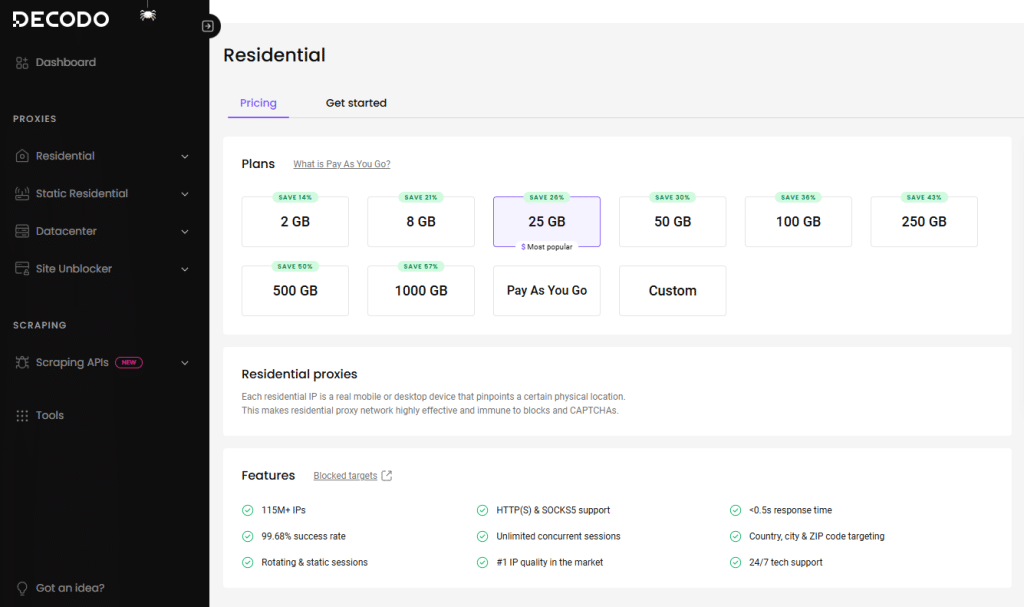Click the Dashboard grid icon
This screenshot has width=1024, height=607.
(22, 63)
